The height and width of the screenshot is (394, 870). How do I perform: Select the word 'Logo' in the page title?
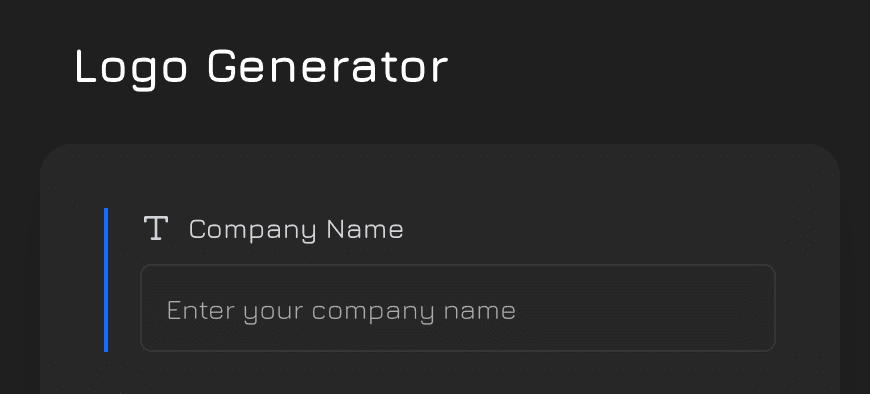click(x=131, y=68)
